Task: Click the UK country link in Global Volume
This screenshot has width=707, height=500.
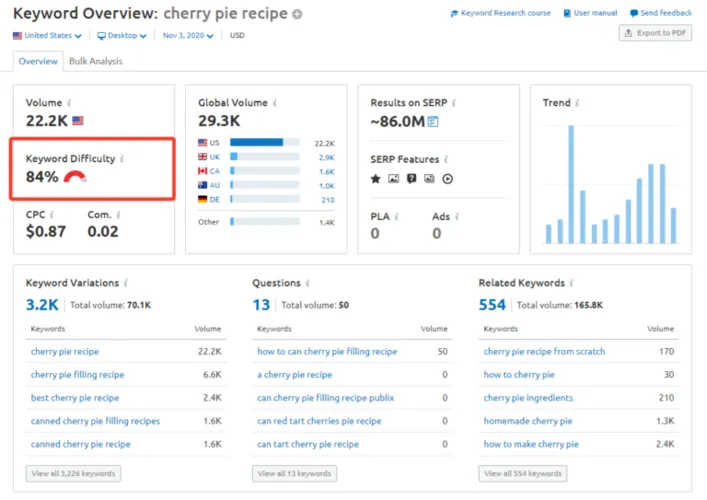Action: pos(215,157)
